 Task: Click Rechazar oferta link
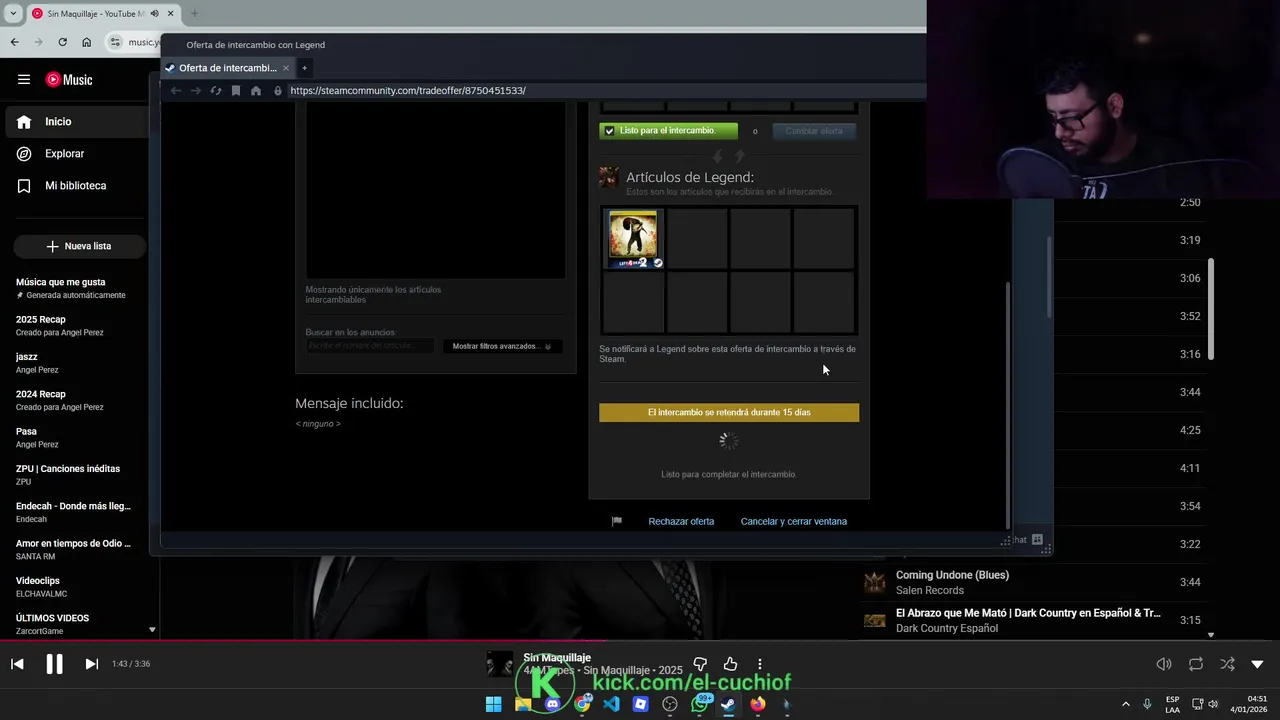pos(681,521)
